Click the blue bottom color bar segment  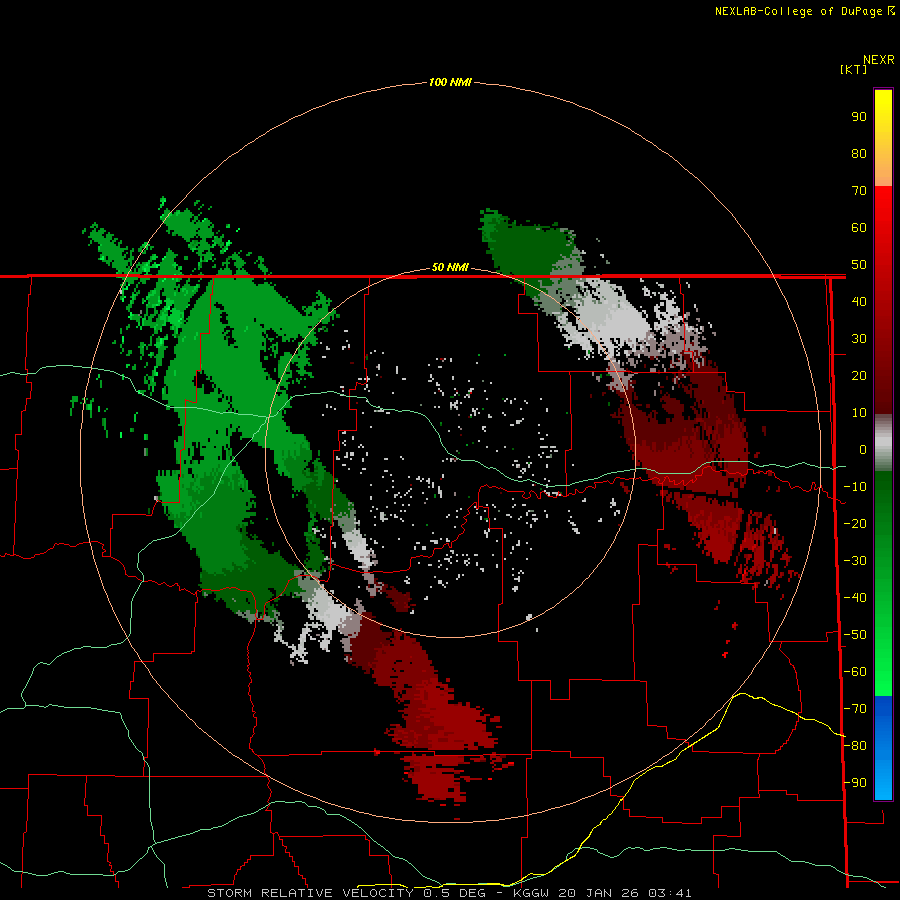point(883,748)
